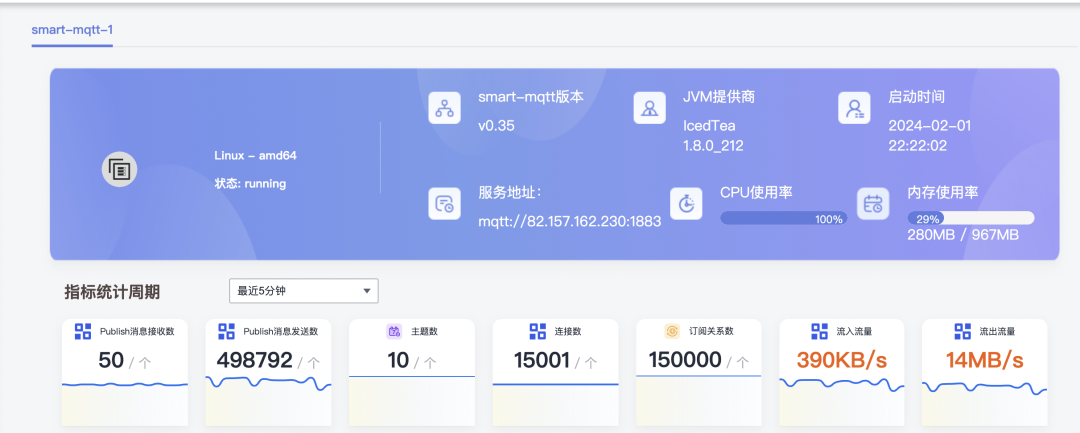1080x433 pixels.
Task: Click the 启动时间 label
Action: click(x=916, y=97)
